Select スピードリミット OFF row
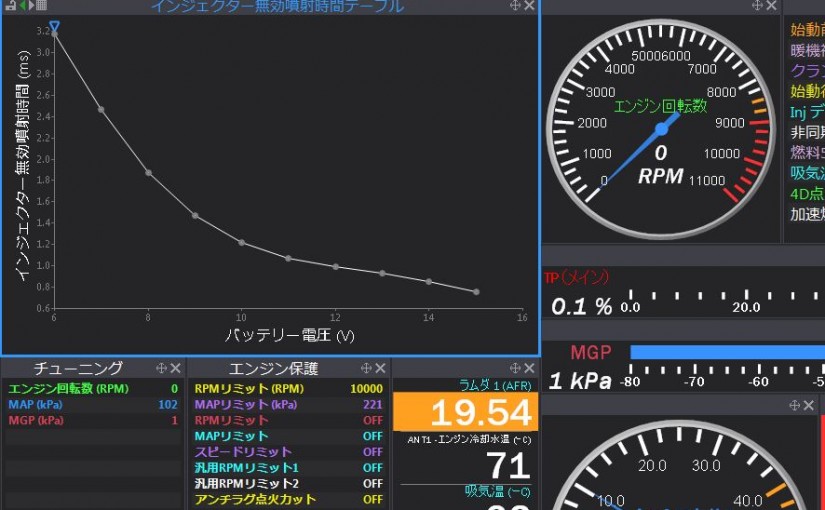The width and height of the screenshot is (825, 510). tap(288, 452)
